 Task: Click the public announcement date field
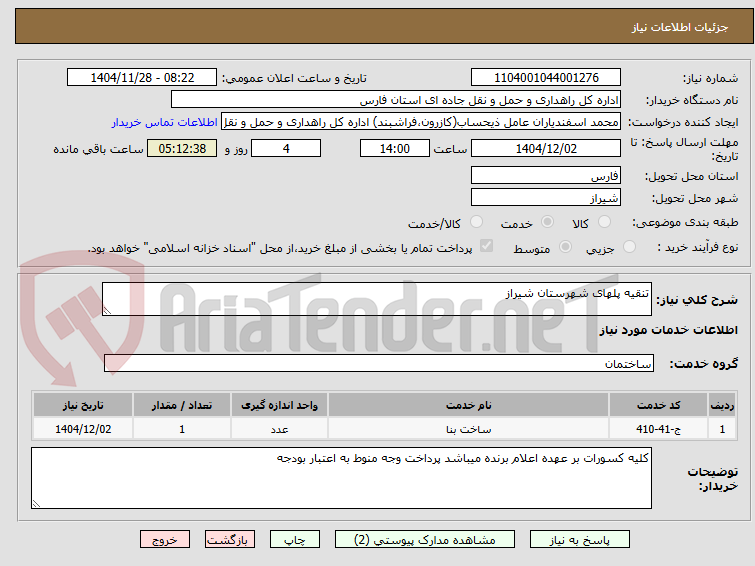(142, 78)
